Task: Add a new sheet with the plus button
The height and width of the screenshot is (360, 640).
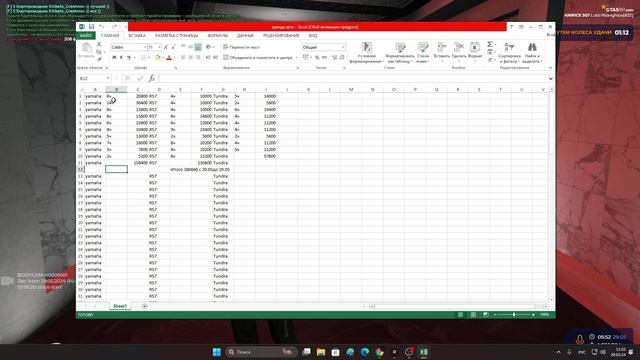Action: point(144,306)
